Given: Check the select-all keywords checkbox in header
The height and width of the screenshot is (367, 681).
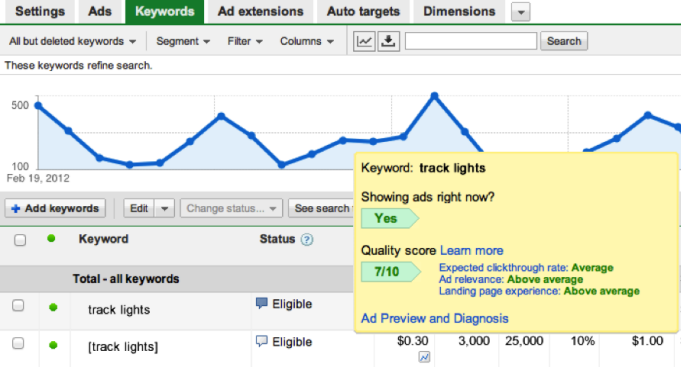Looking at the screenshot, I should point(20,240).
